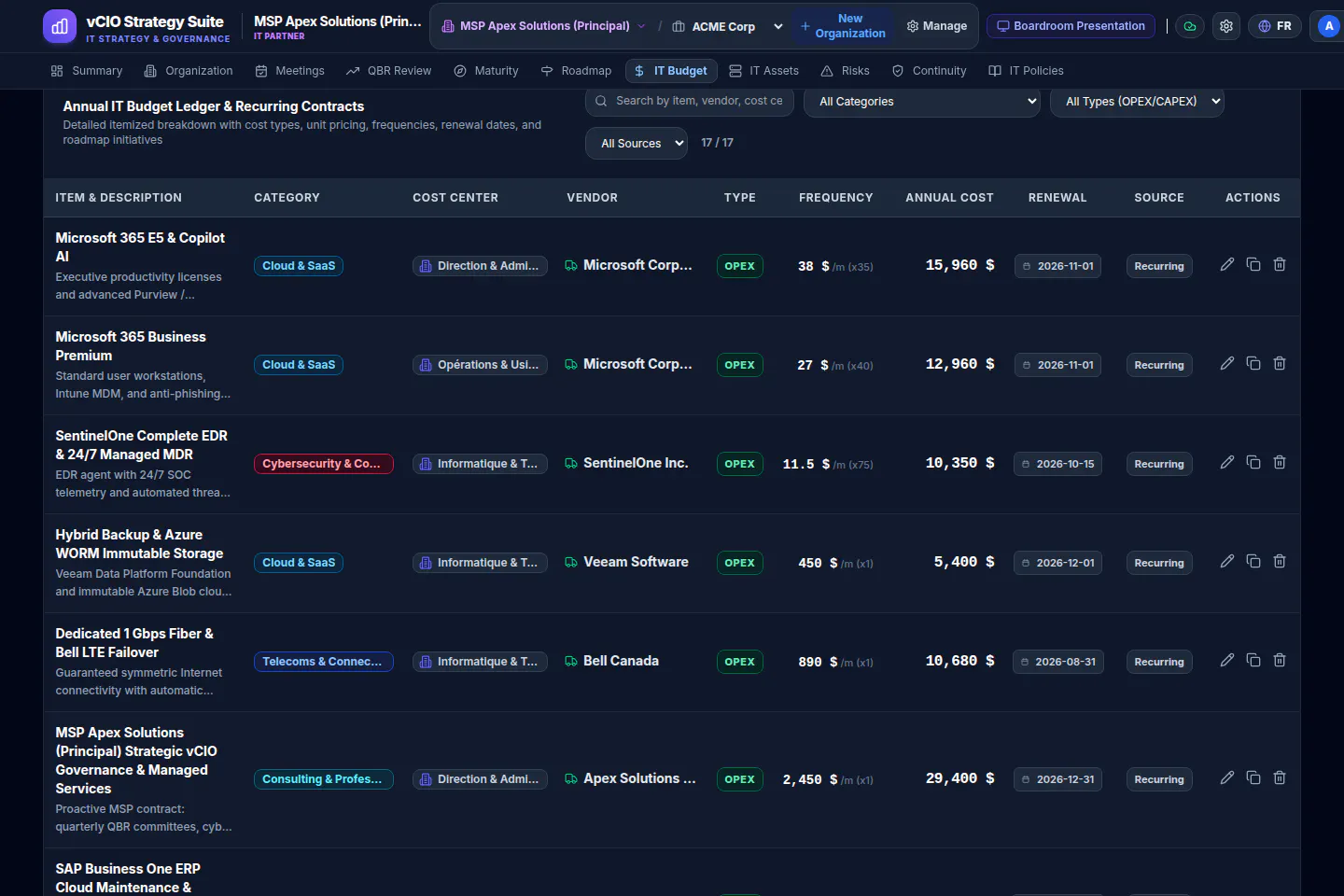Click the 29,400 $ annual cost value
1344x896 pixels.
pos(959,778)
